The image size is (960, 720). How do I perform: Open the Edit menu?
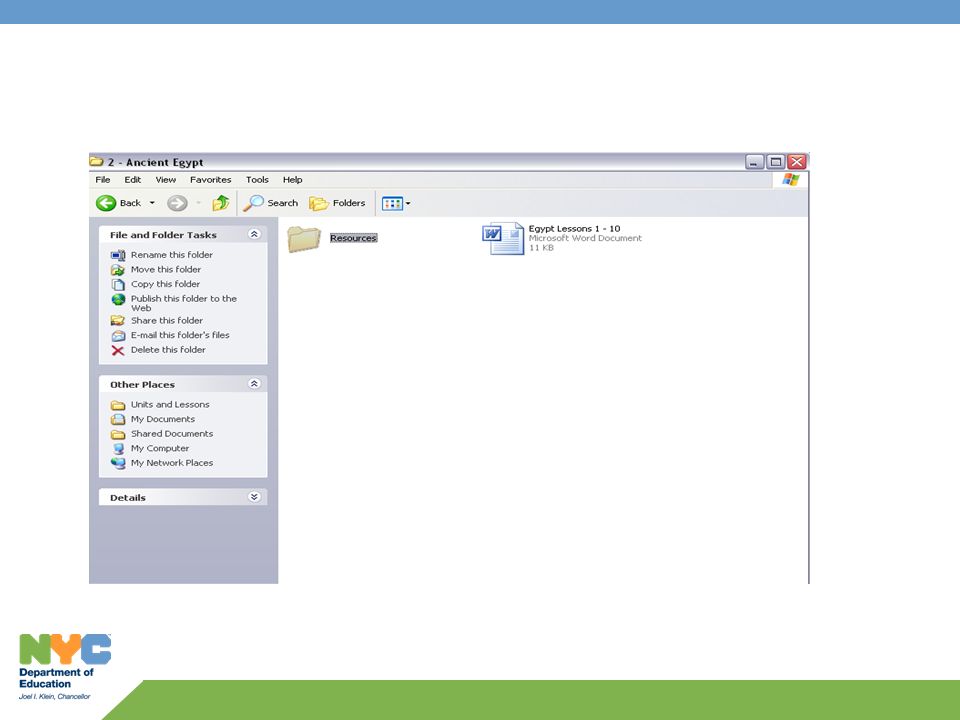coord(132,179)
